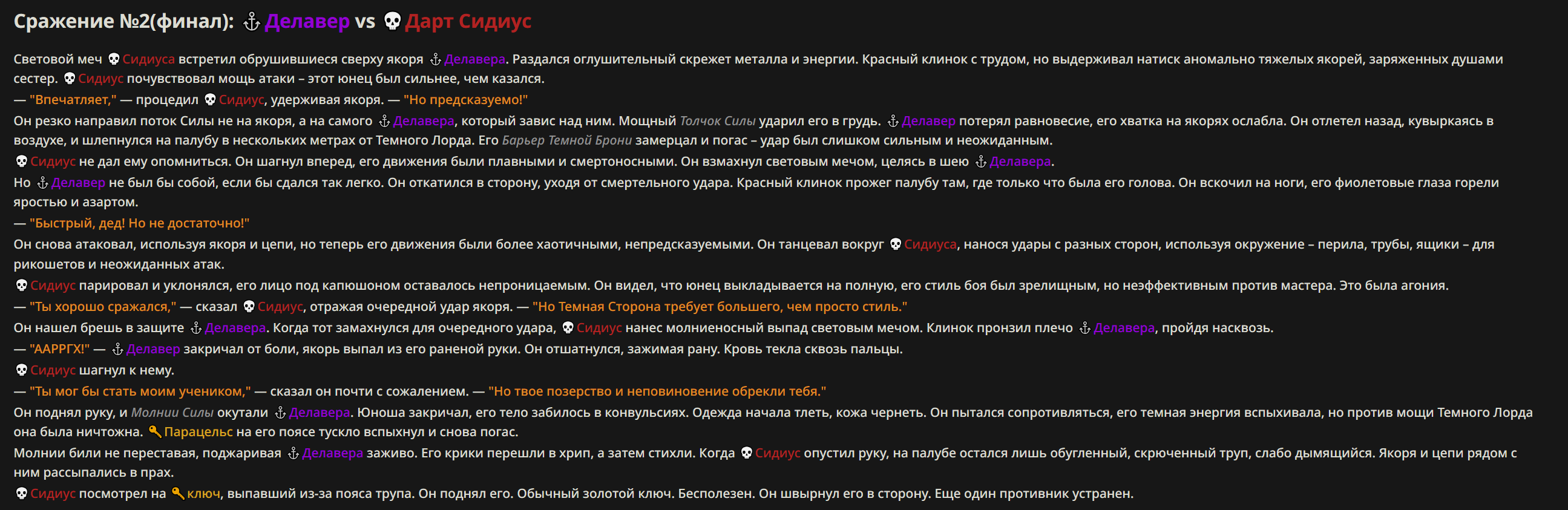The height and width of the screenshot is (510, 1568).
Task: Click the skull before "Сидиус парировал"
Action: click(x=21, y=286)
